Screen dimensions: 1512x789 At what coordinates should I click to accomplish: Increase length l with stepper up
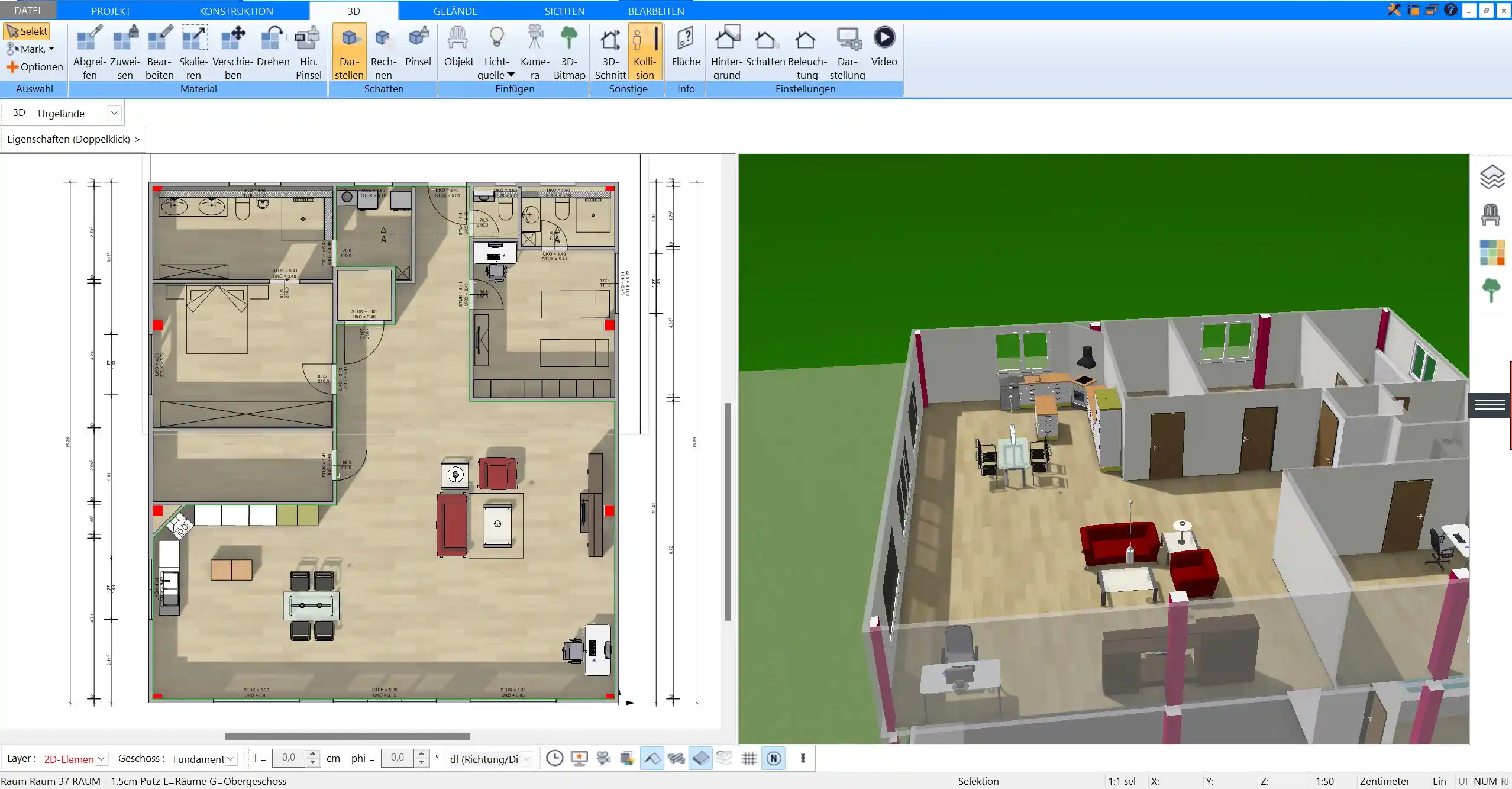[313, 753]
